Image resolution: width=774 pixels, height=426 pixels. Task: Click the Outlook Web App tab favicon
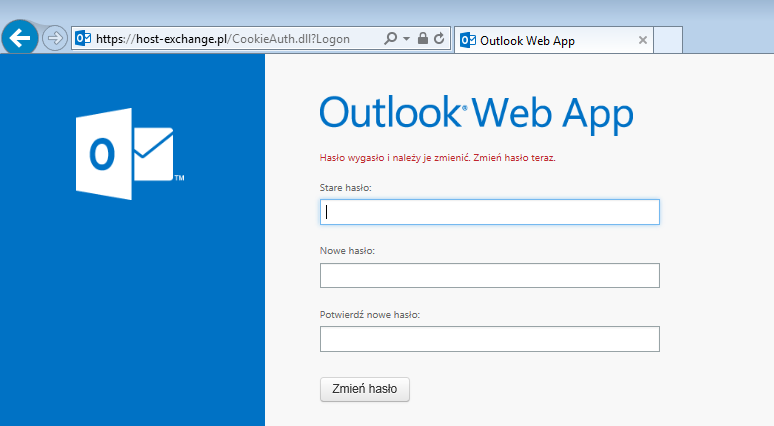(x=467, y=40)
